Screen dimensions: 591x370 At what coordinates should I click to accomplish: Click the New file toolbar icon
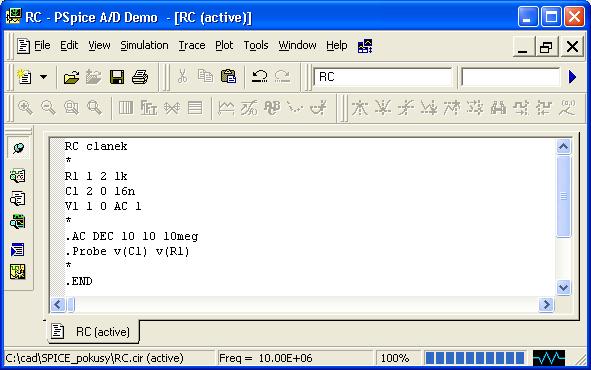tap(25, 77)
